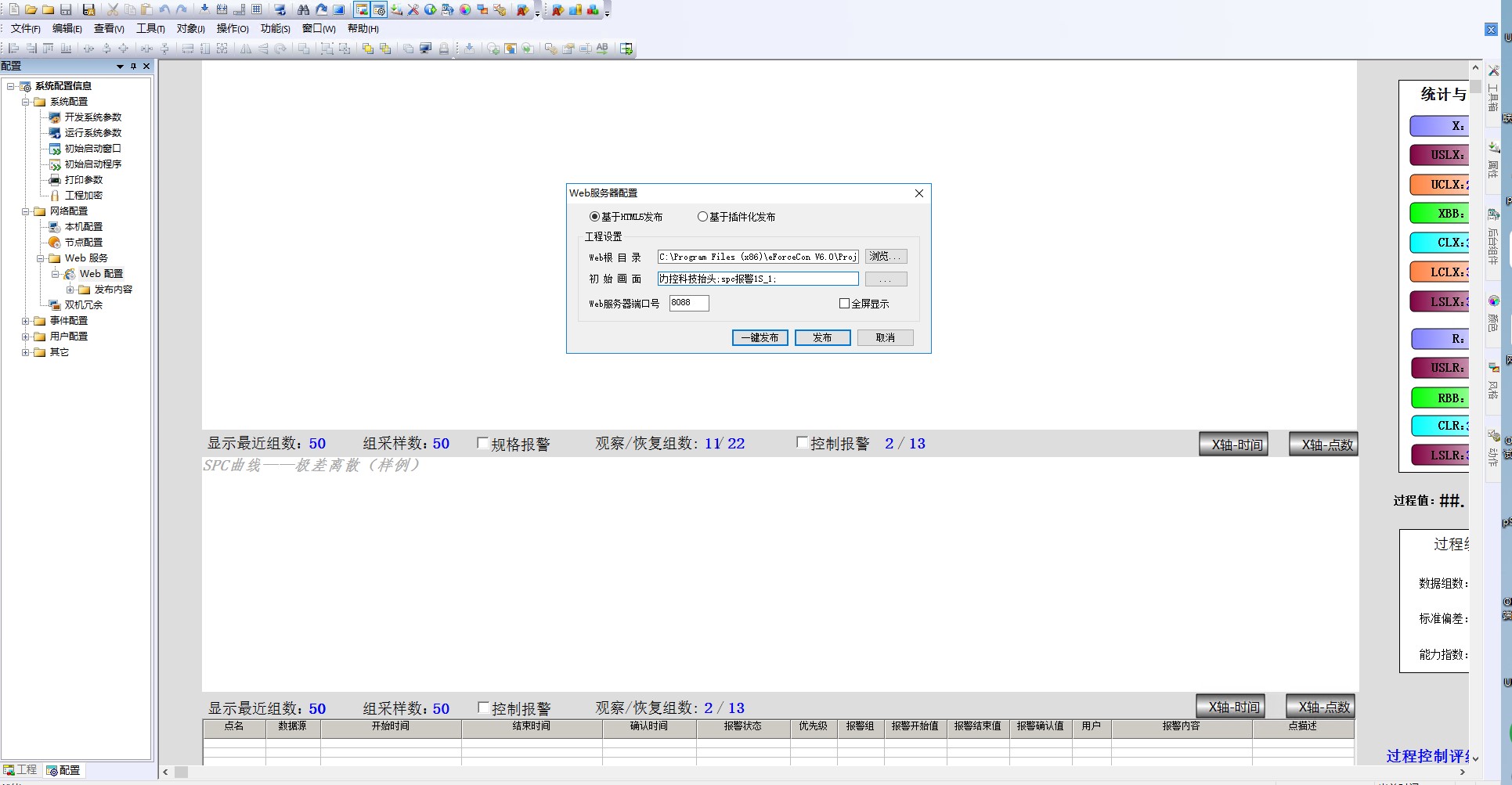The height and width of the screenshot is (785, 1512).
Task: Expand the 发布内容 tree node
Action: coord(70,290)
